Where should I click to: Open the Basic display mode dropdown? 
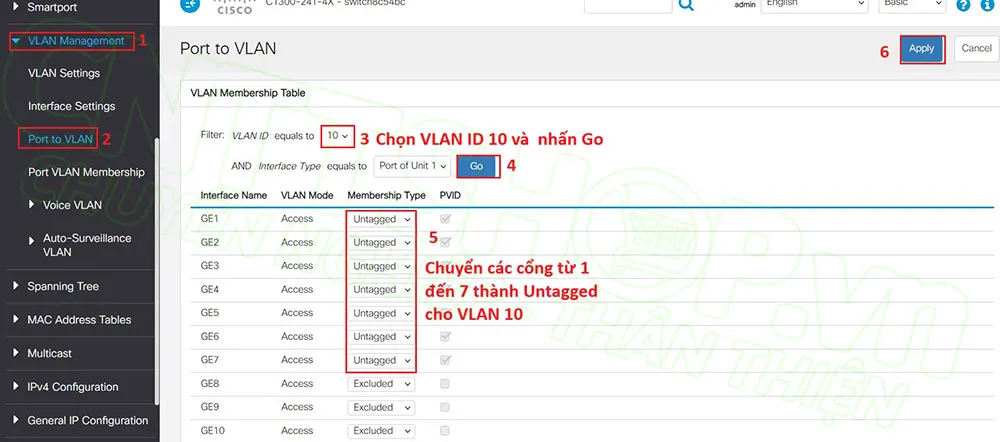coord(911,4)
